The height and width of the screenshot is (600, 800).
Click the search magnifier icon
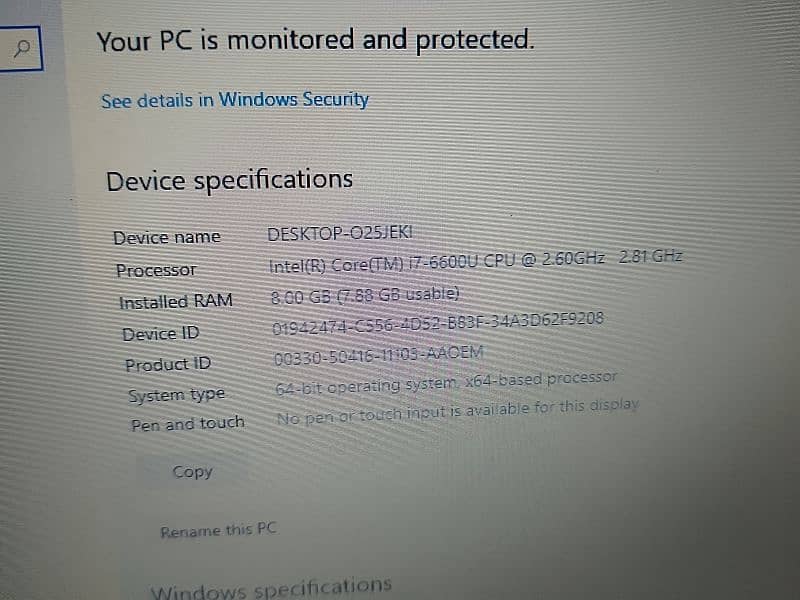pyautogui.click(x=22, y=47)
